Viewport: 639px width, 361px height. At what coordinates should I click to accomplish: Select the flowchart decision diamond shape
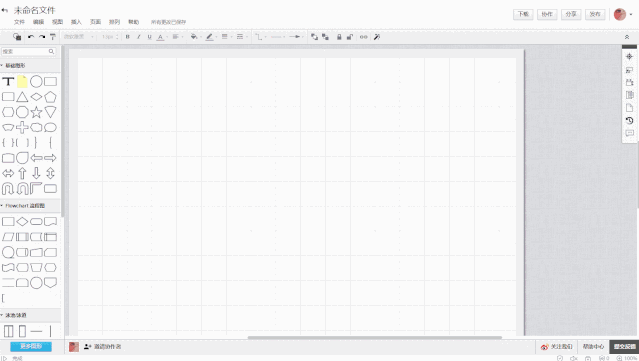tap(22, 222)
